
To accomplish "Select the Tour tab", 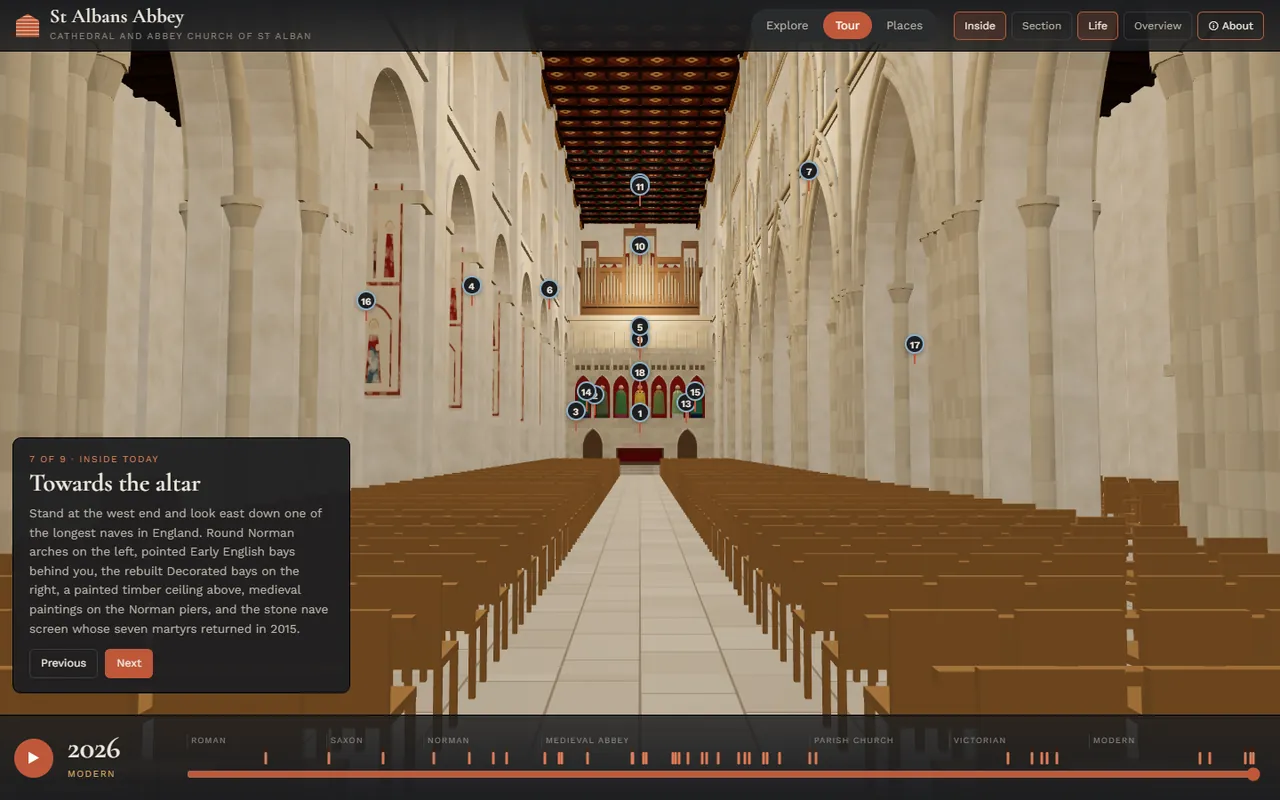I will coord(848,26).
